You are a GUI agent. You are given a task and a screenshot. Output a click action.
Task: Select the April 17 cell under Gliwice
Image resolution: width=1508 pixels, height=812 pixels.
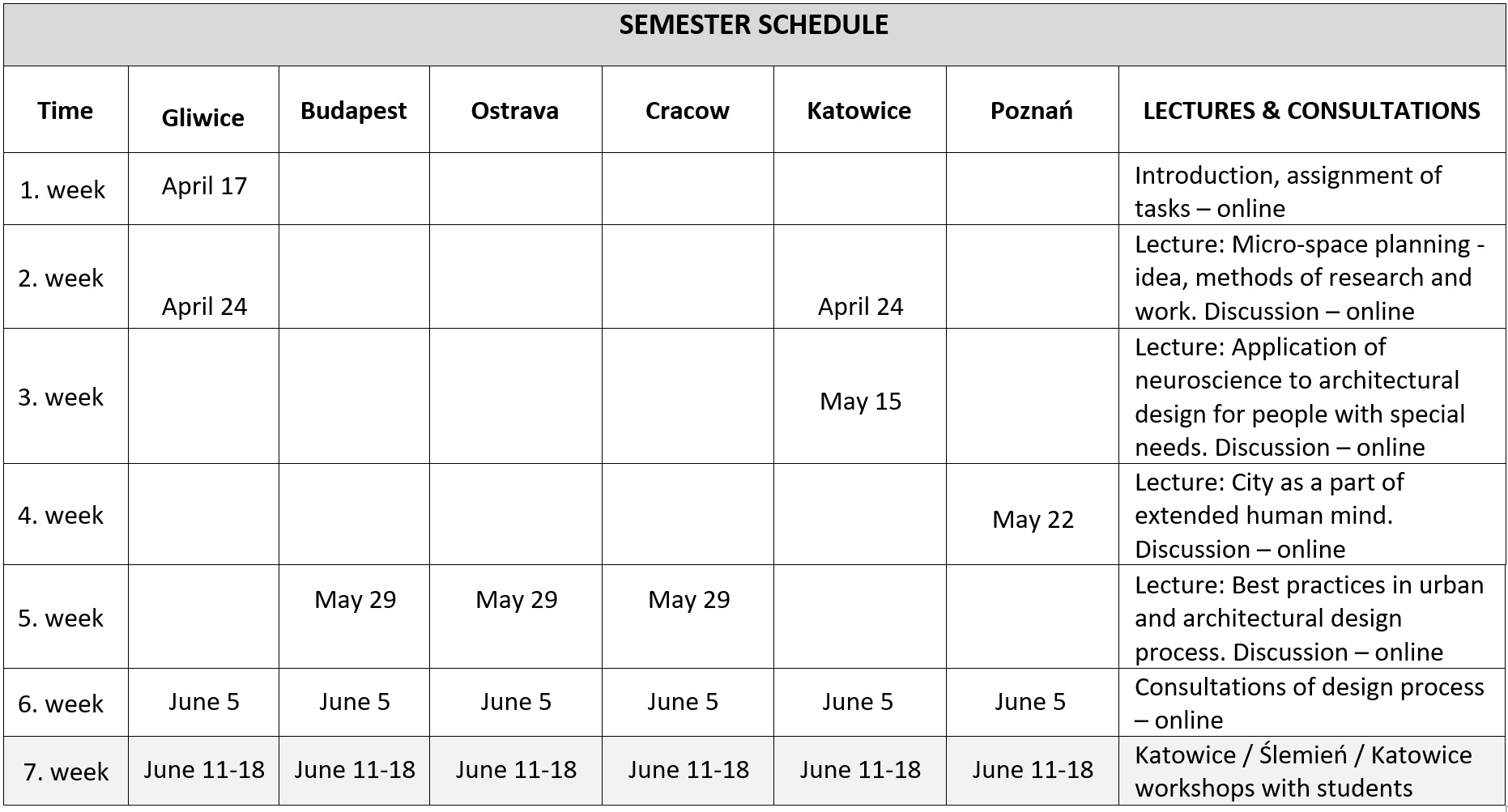[204, 186]
